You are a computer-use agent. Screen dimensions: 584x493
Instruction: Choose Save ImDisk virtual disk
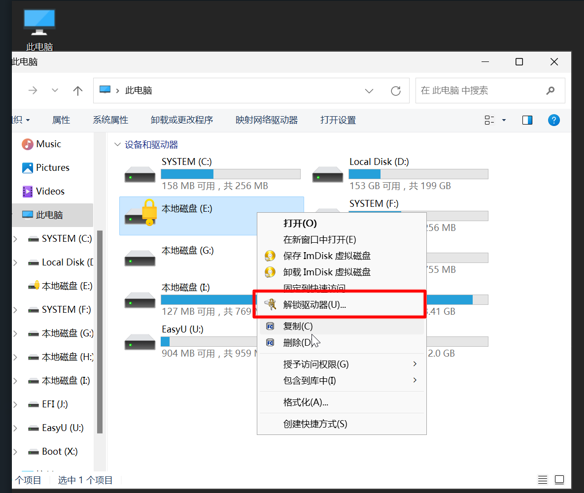click(342, 256)
